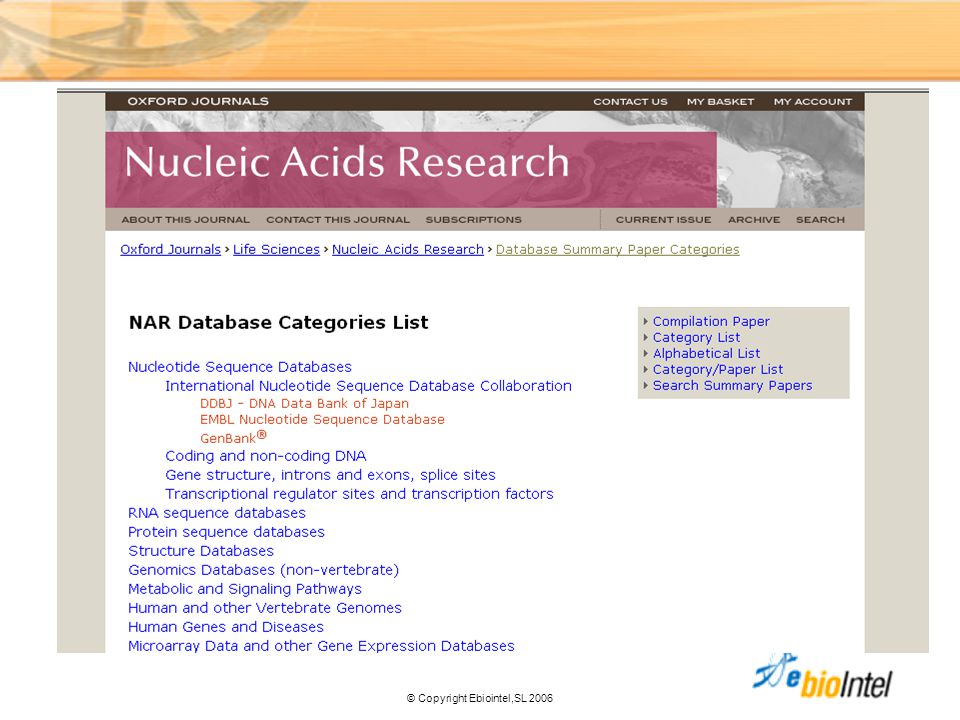The image size is (960, 720).
Task: Open About This Journal
Action: [x=186, y=220]
